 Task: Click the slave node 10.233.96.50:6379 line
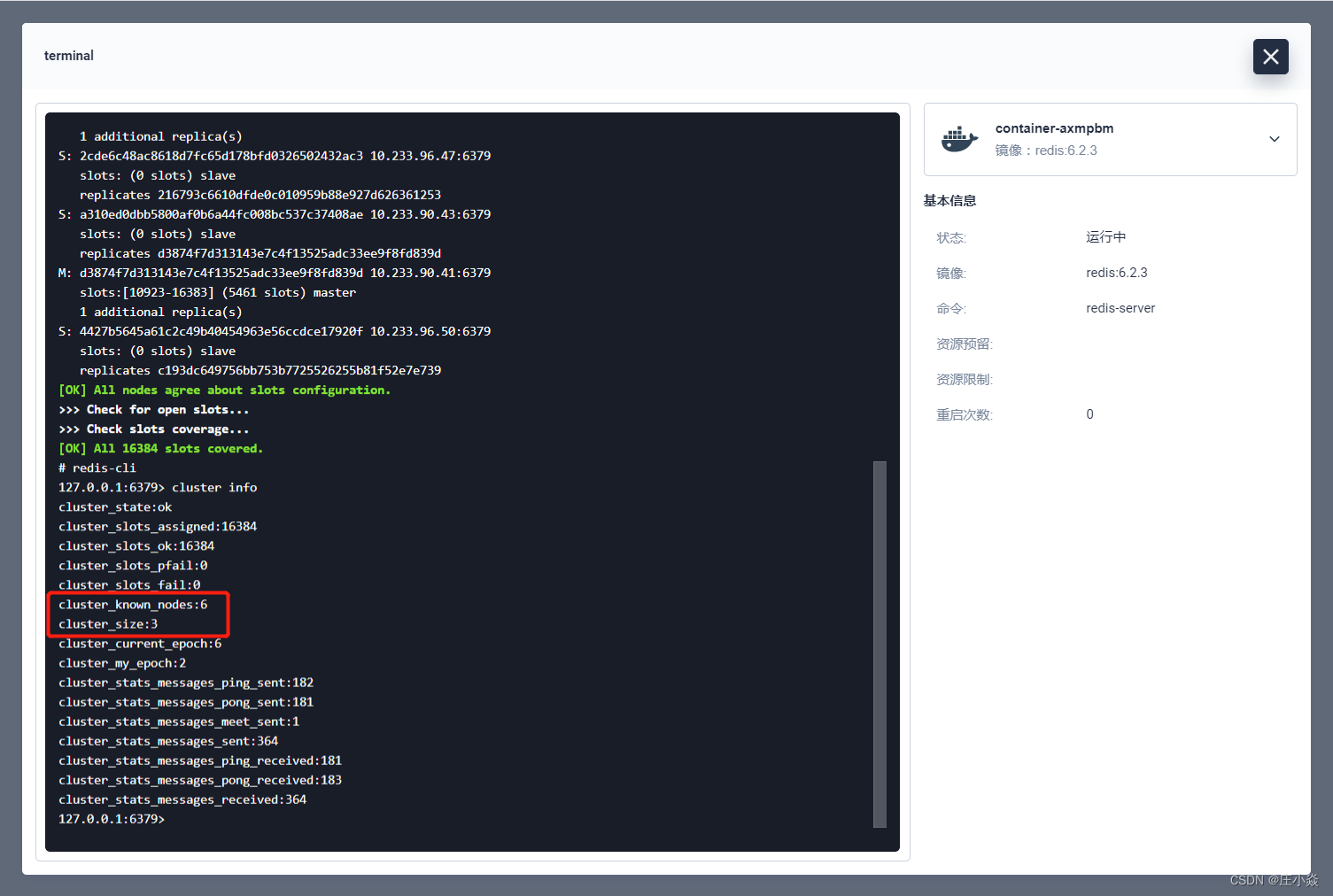point(275,332)
